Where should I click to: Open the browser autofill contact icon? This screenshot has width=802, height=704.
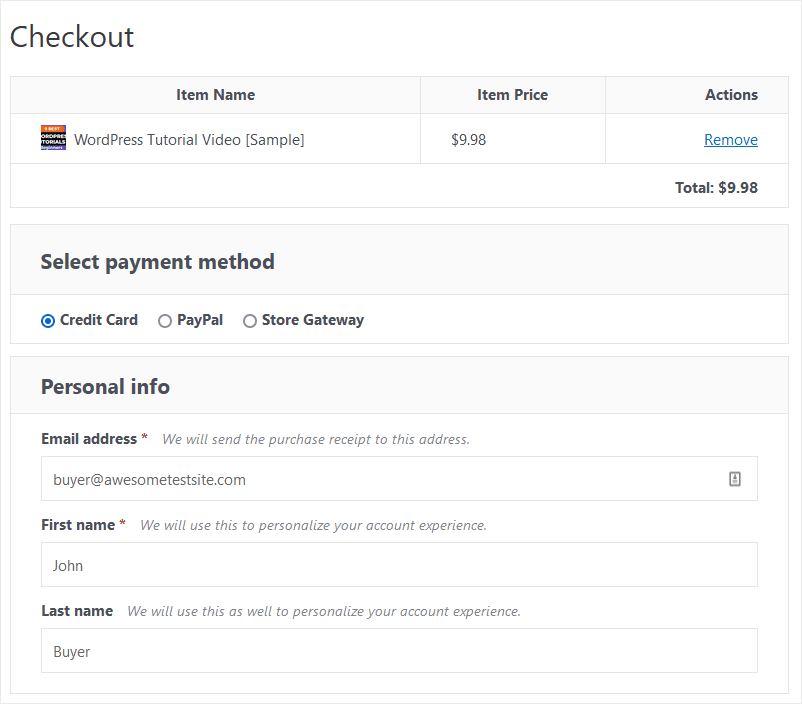tap(735, 479)
